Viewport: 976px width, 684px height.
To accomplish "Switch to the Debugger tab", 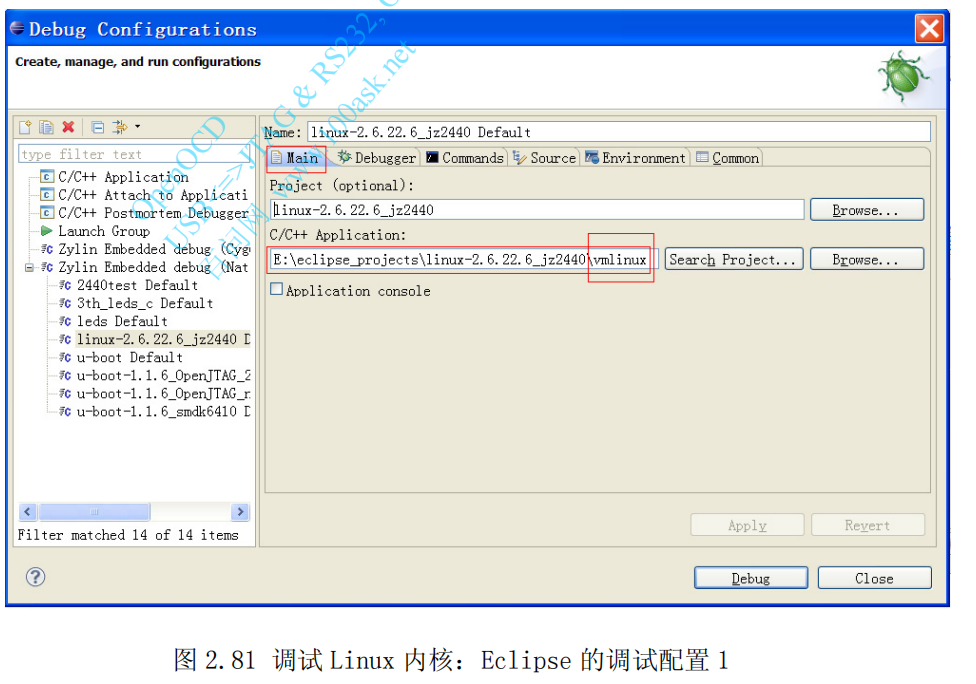I will (377, 157).
